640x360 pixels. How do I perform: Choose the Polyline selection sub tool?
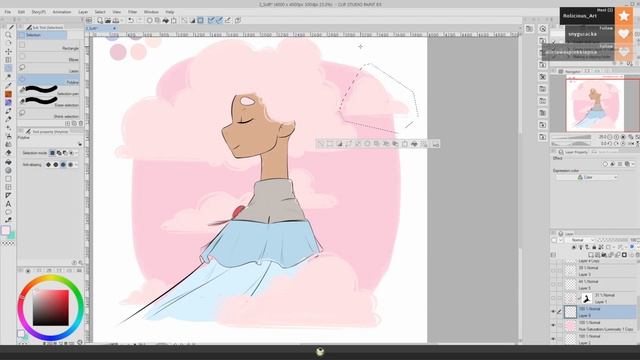point(49,80)
